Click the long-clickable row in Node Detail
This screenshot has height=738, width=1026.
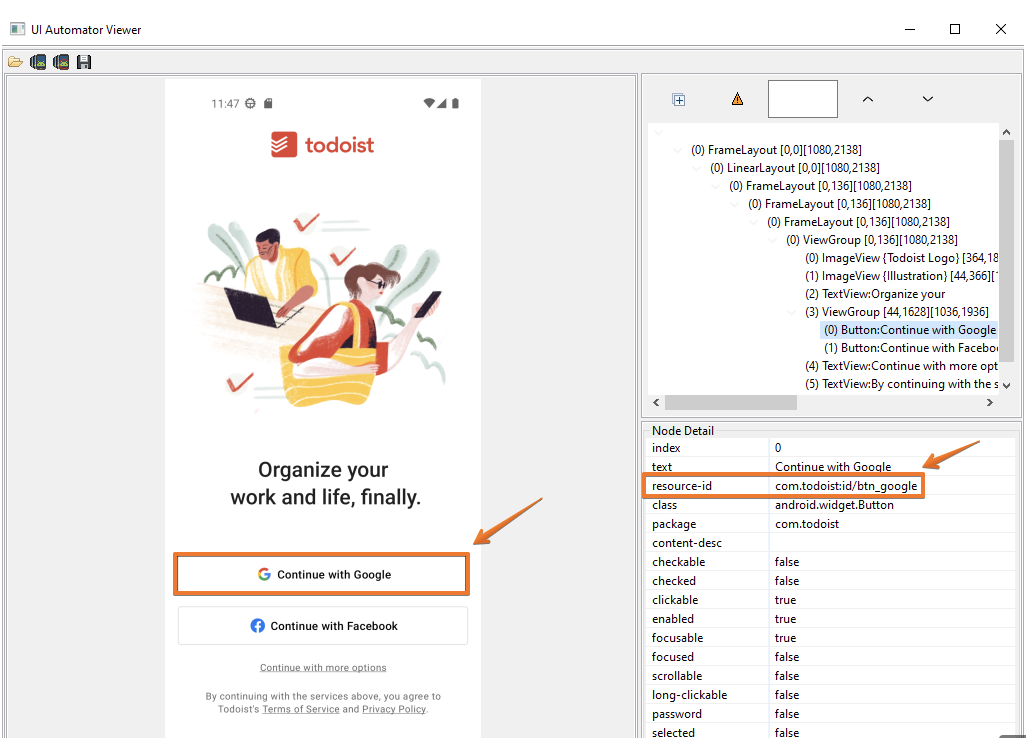tap(831, 695)
